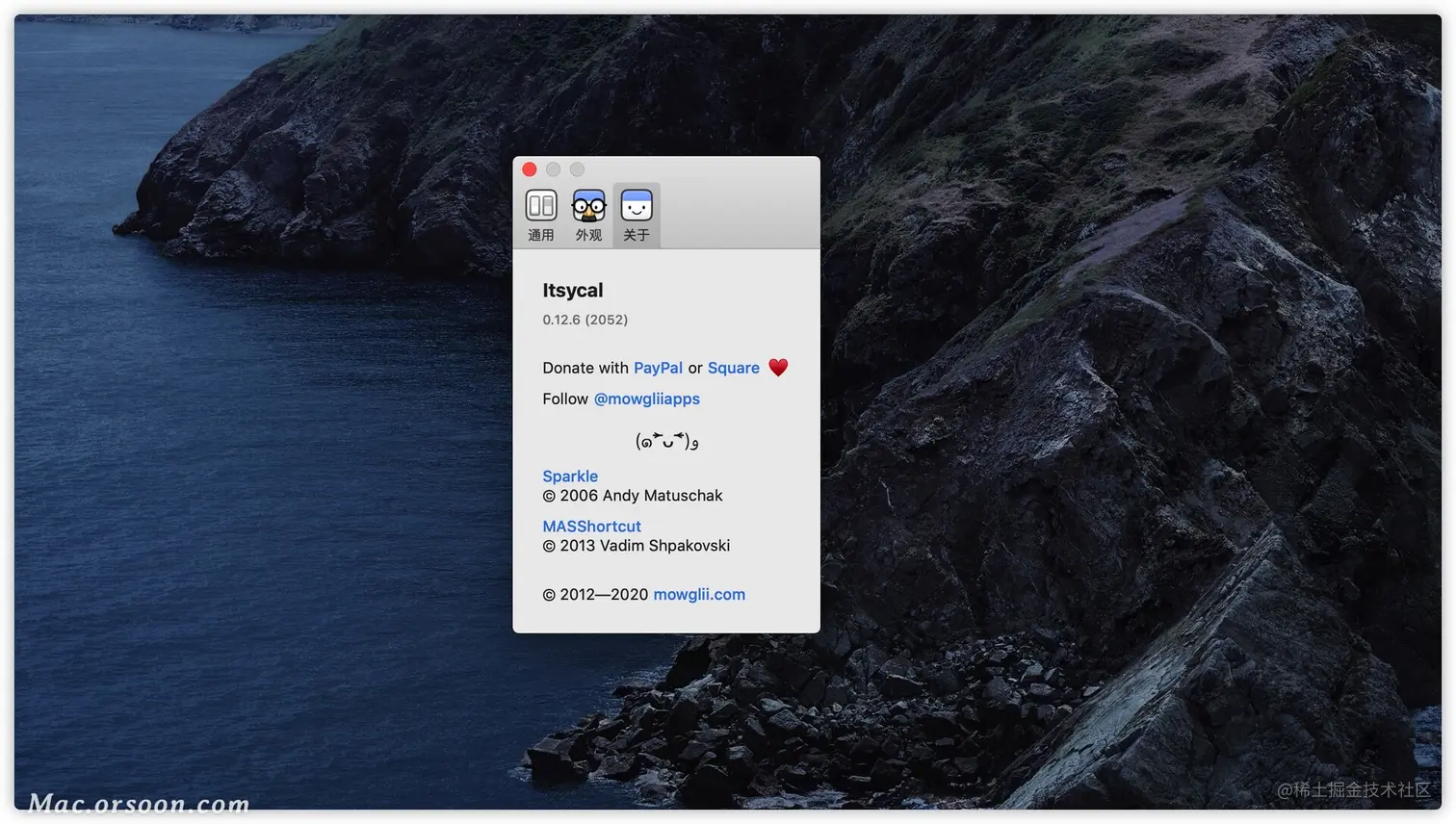Open the Square donation link

(x=734, y=368)
